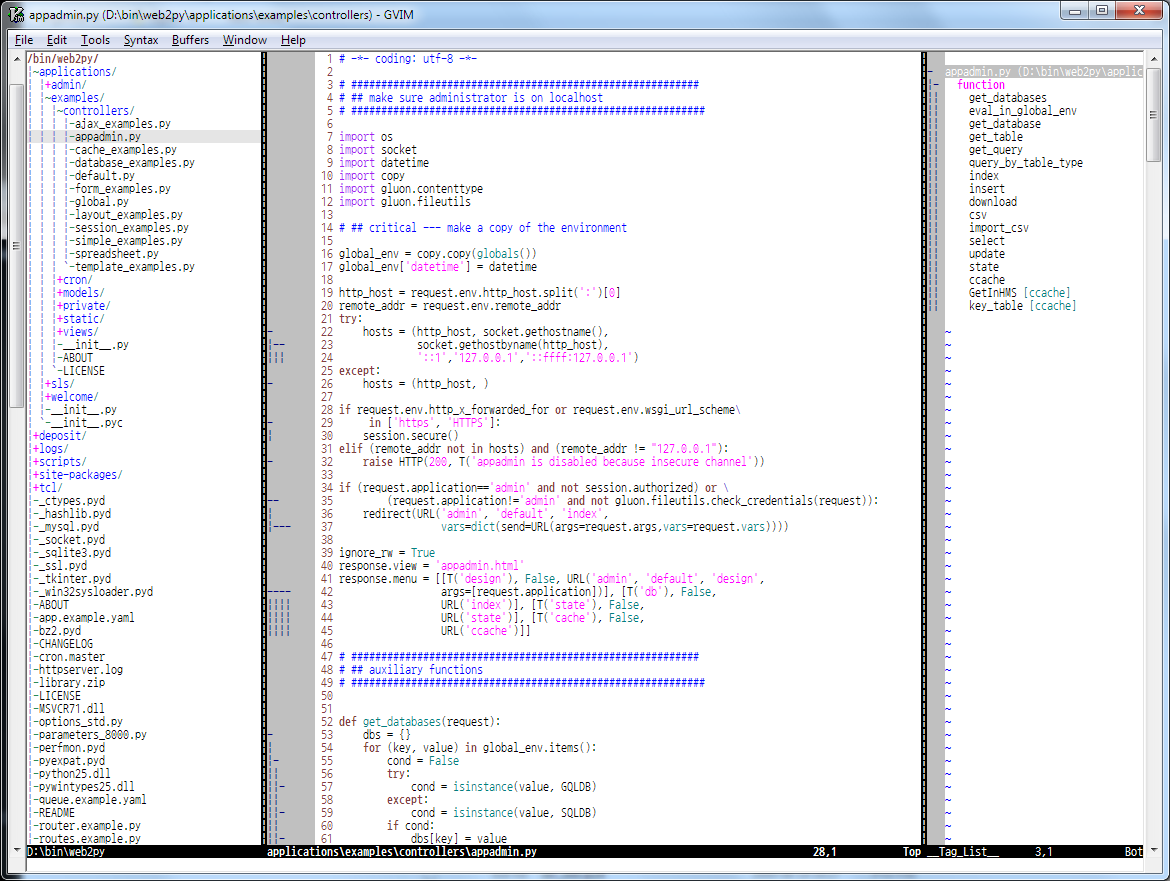The width and height of the screenshot is (1170, 881).
Task: Open the File menu
Action: click(24, 40)
